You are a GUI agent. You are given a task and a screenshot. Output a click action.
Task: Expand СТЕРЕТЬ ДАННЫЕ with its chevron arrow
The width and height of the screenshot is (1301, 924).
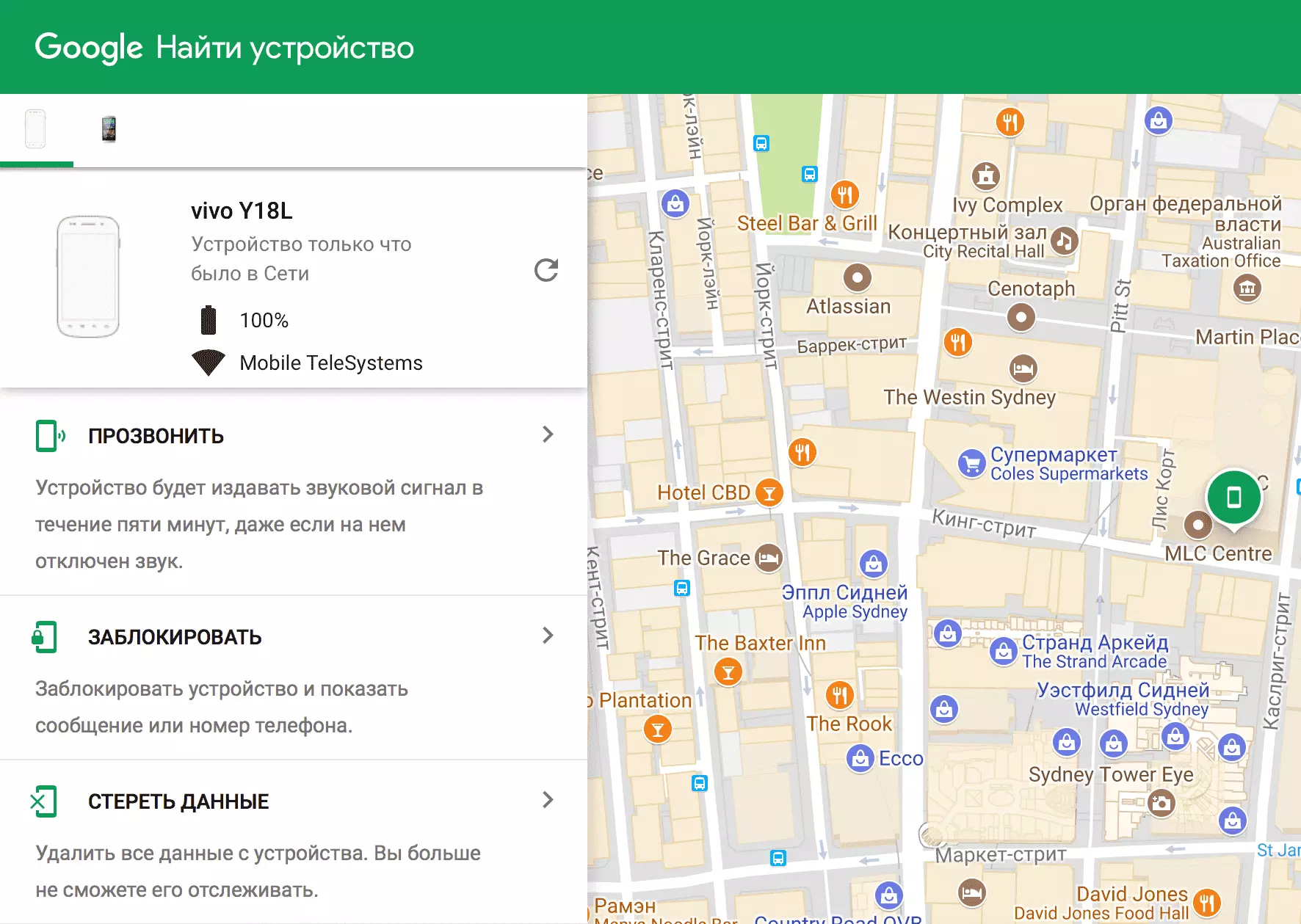548,800
